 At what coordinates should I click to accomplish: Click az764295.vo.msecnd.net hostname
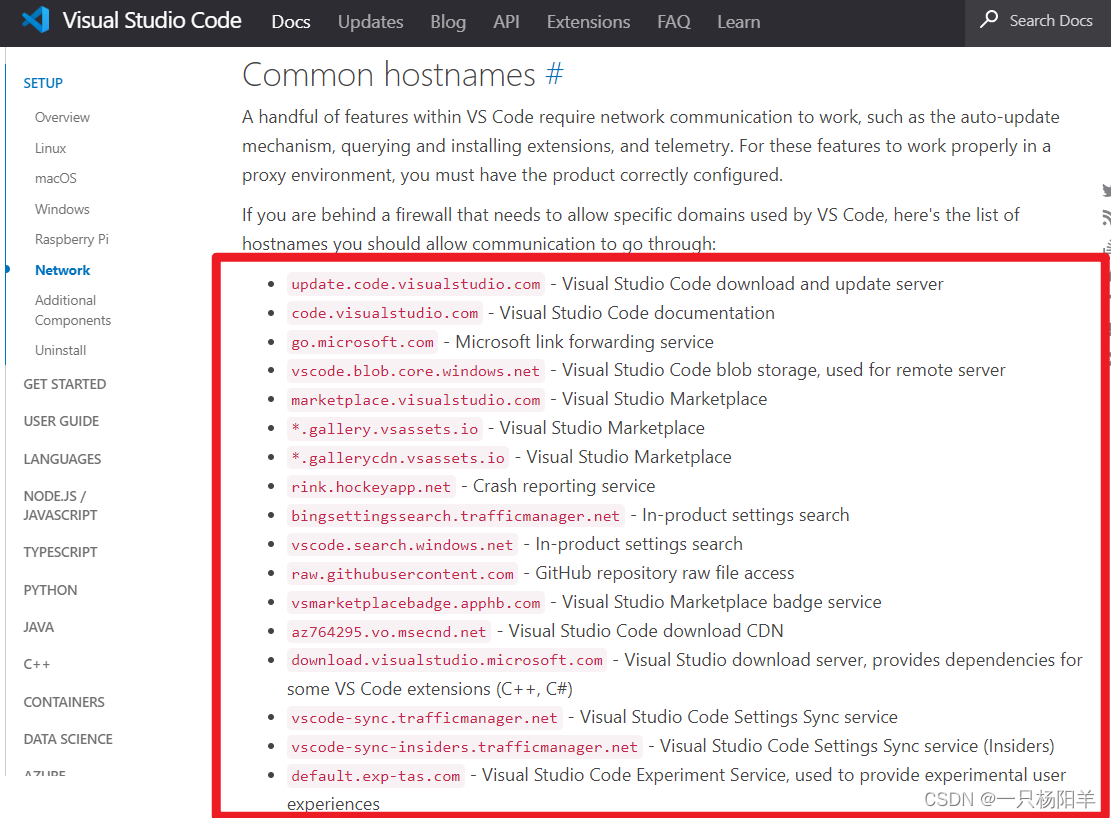(x=389, y=632)
